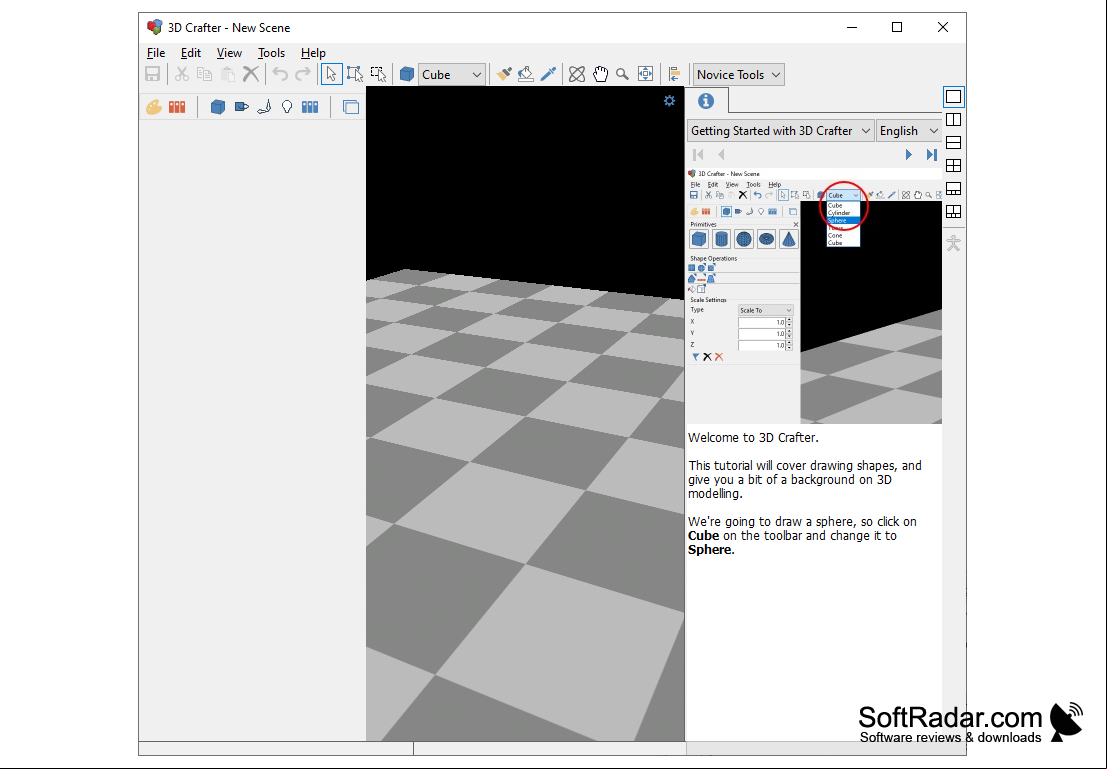Open the Novice Tools dropdown

tap(738, 74)
